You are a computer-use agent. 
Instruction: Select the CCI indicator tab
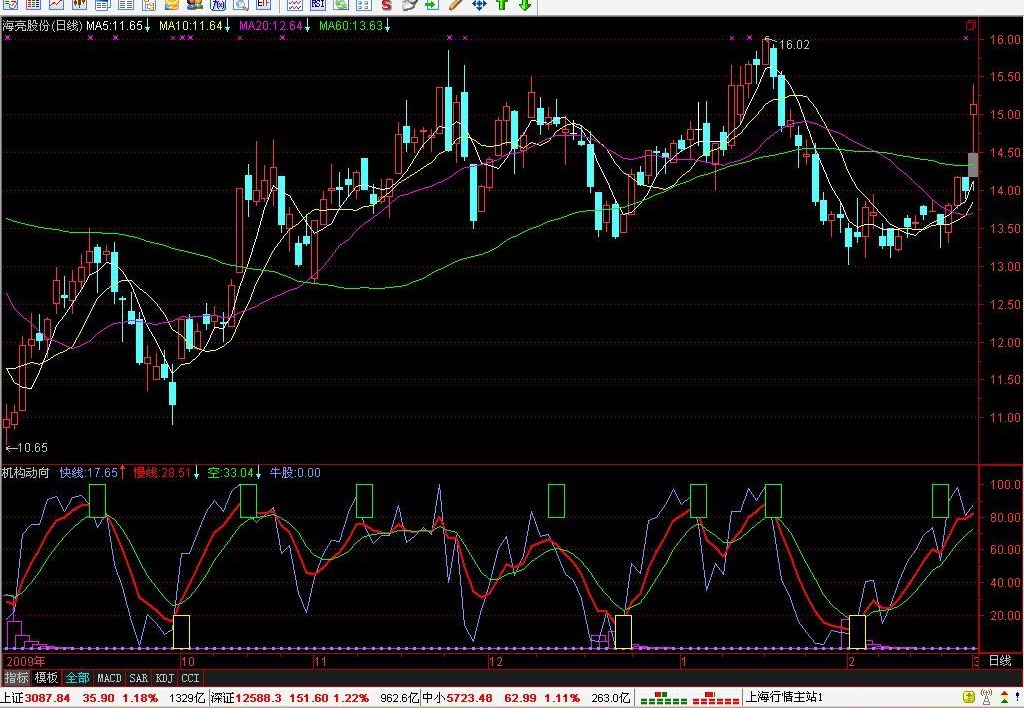[190, 678]
